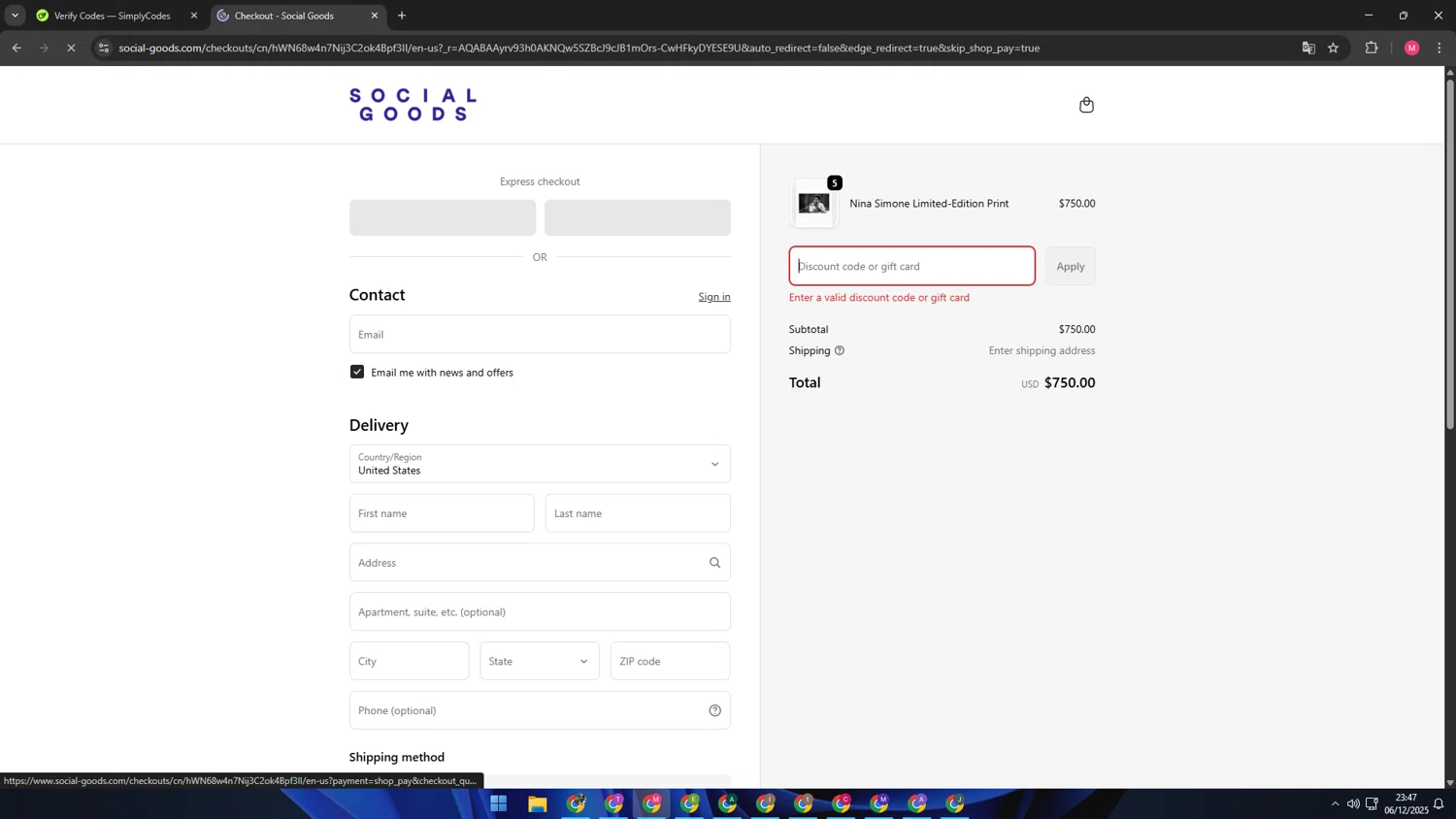Click the first express checkout button

(443, 217)
